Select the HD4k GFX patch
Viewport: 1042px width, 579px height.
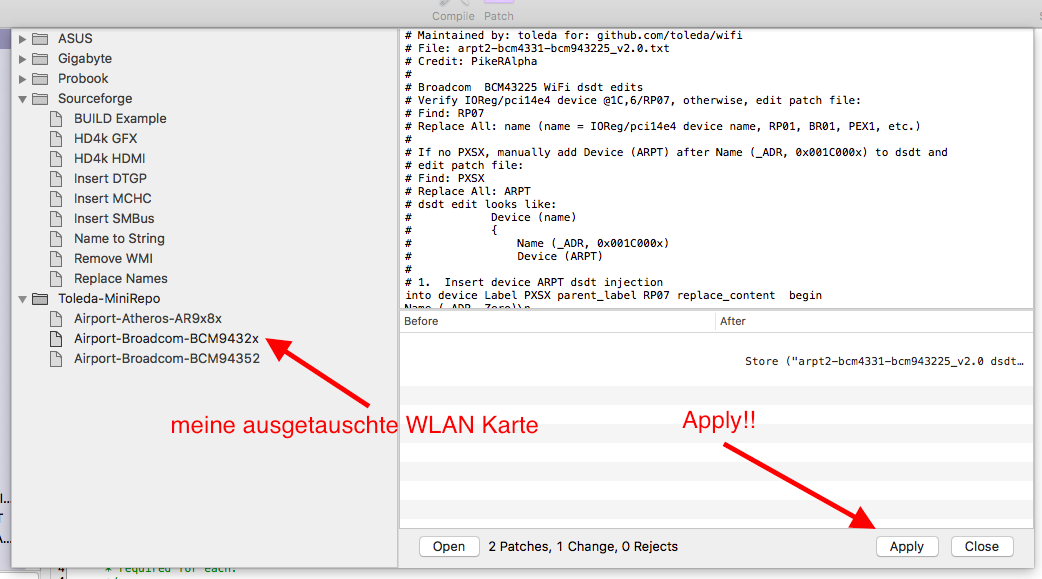click(x=106, y=138)
